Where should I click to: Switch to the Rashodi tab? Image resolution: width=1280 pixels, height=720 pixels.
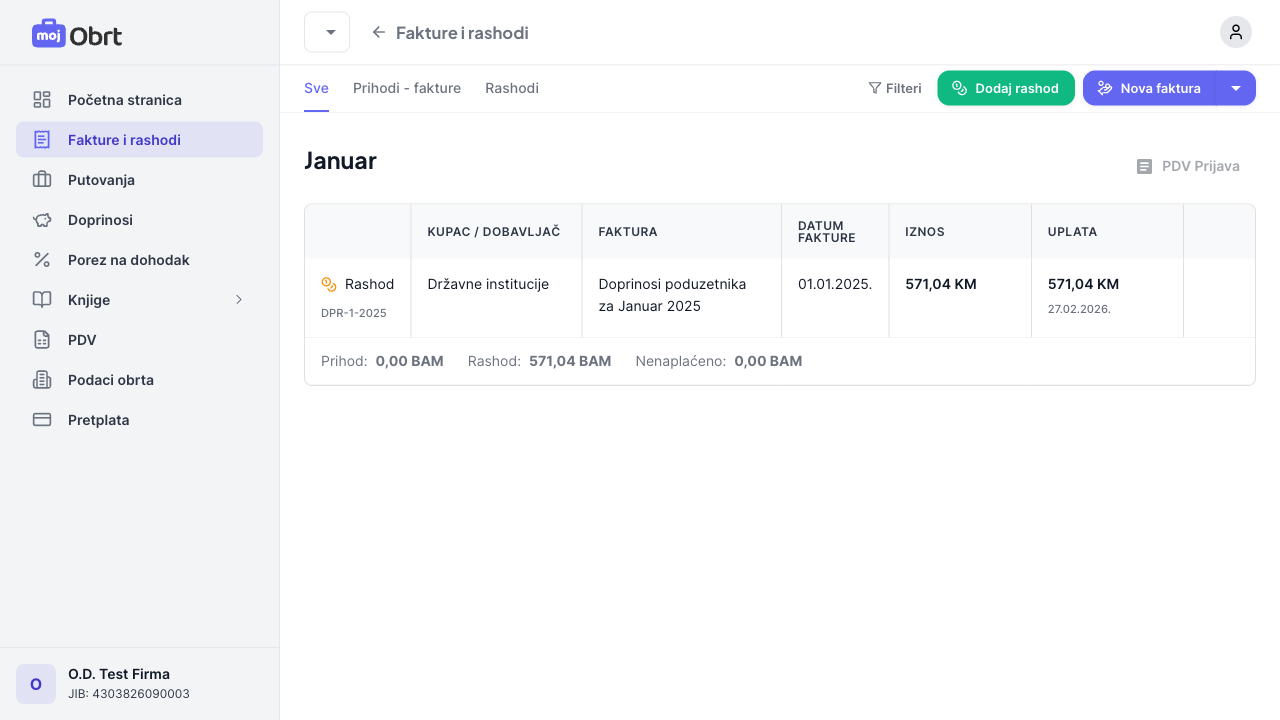coord(512,88)
